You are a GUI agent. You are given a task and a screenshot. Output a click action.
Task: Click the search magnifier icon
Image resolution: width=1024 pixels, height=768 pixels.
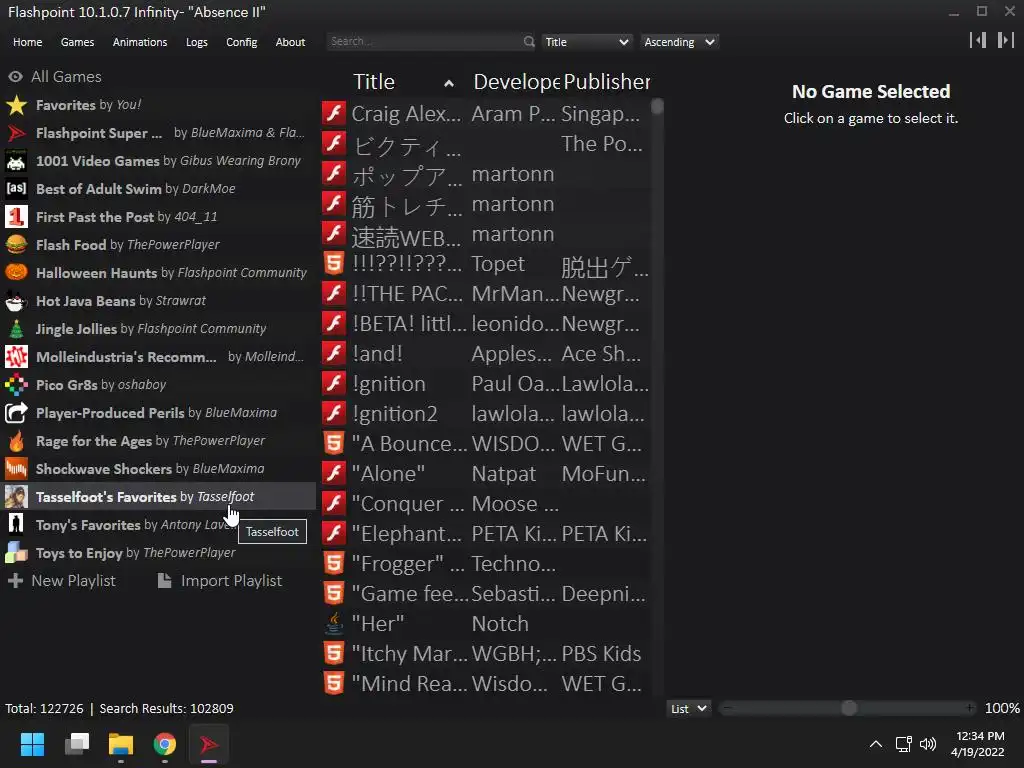pos(529,42)
